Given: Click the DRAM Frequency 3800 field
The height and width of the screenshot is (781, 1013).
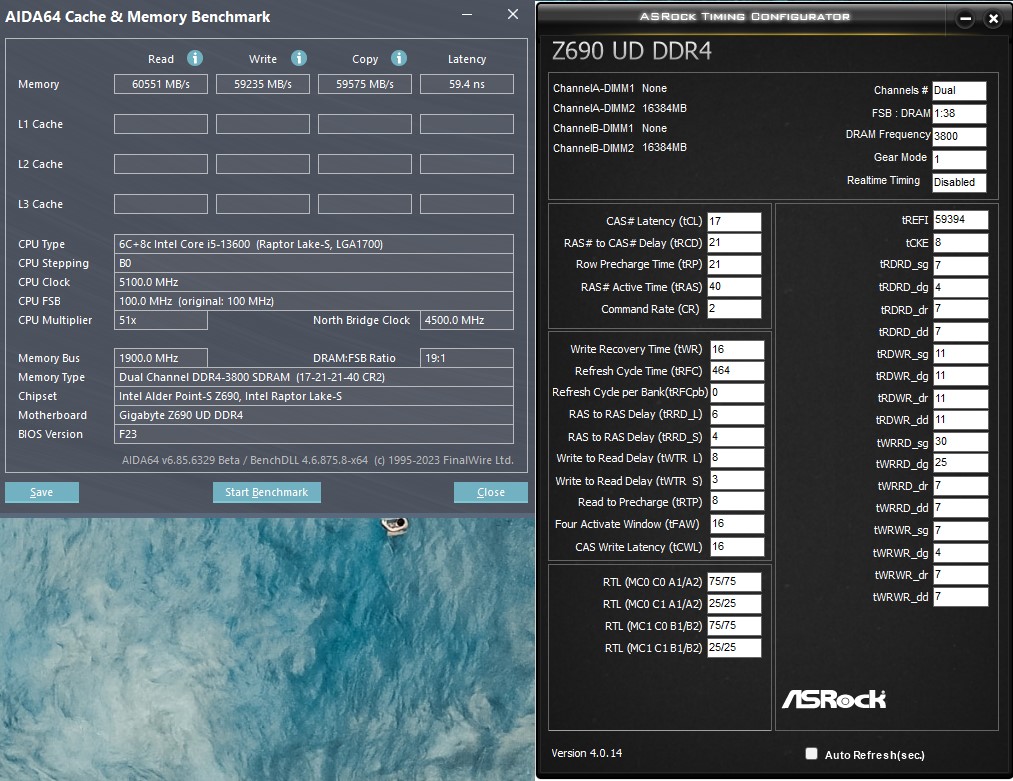Looking at the screenshot, I should [x=959, y=136].
